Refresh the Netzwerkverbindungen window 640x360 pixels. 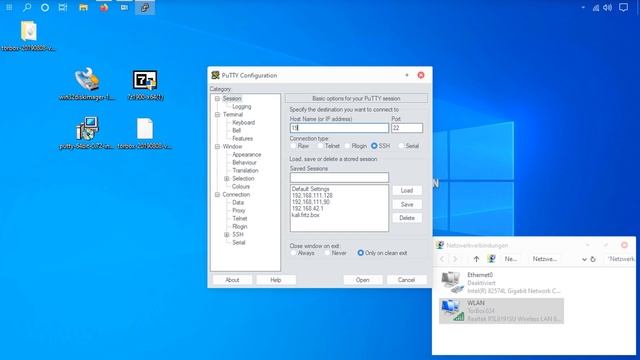click(x=593, y=259)
